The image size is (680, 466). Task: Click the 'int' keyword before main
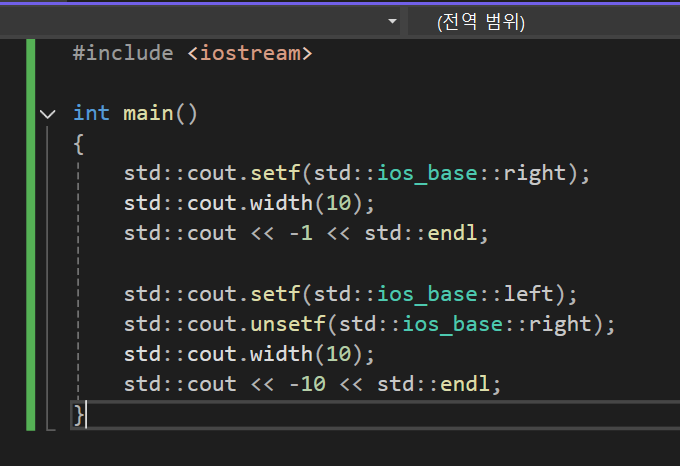tap(92, 113)
